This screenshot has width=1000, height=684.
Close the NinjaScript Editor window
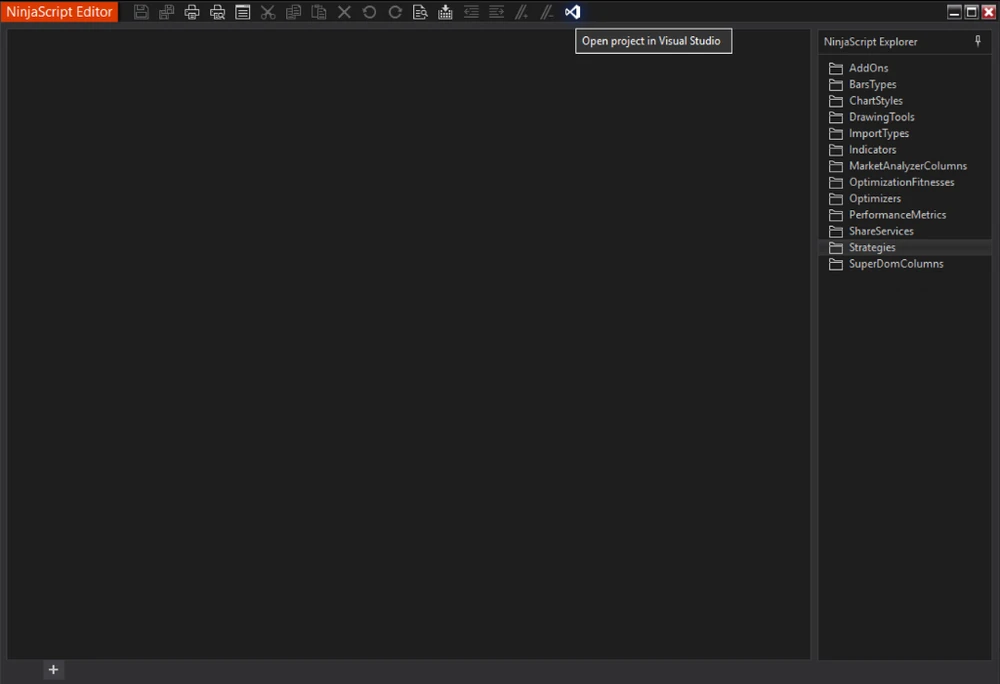(989, 12)
